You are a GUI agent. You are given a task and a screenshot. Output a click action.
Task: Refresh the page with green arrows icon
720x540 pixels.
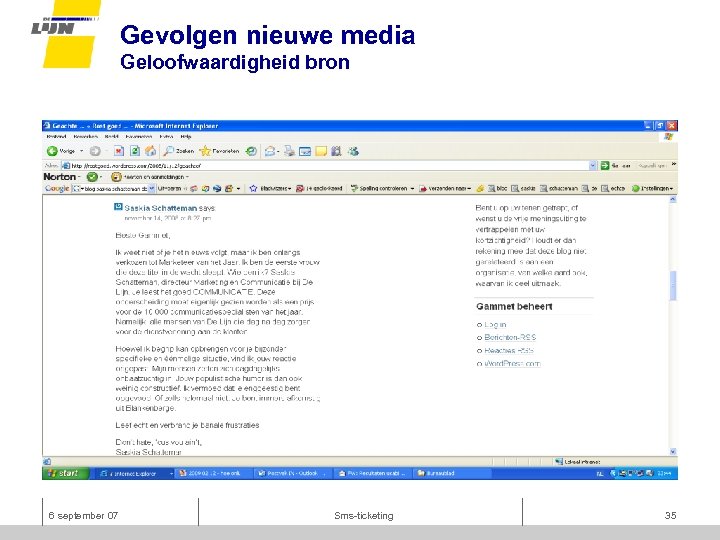pos(135,151)
